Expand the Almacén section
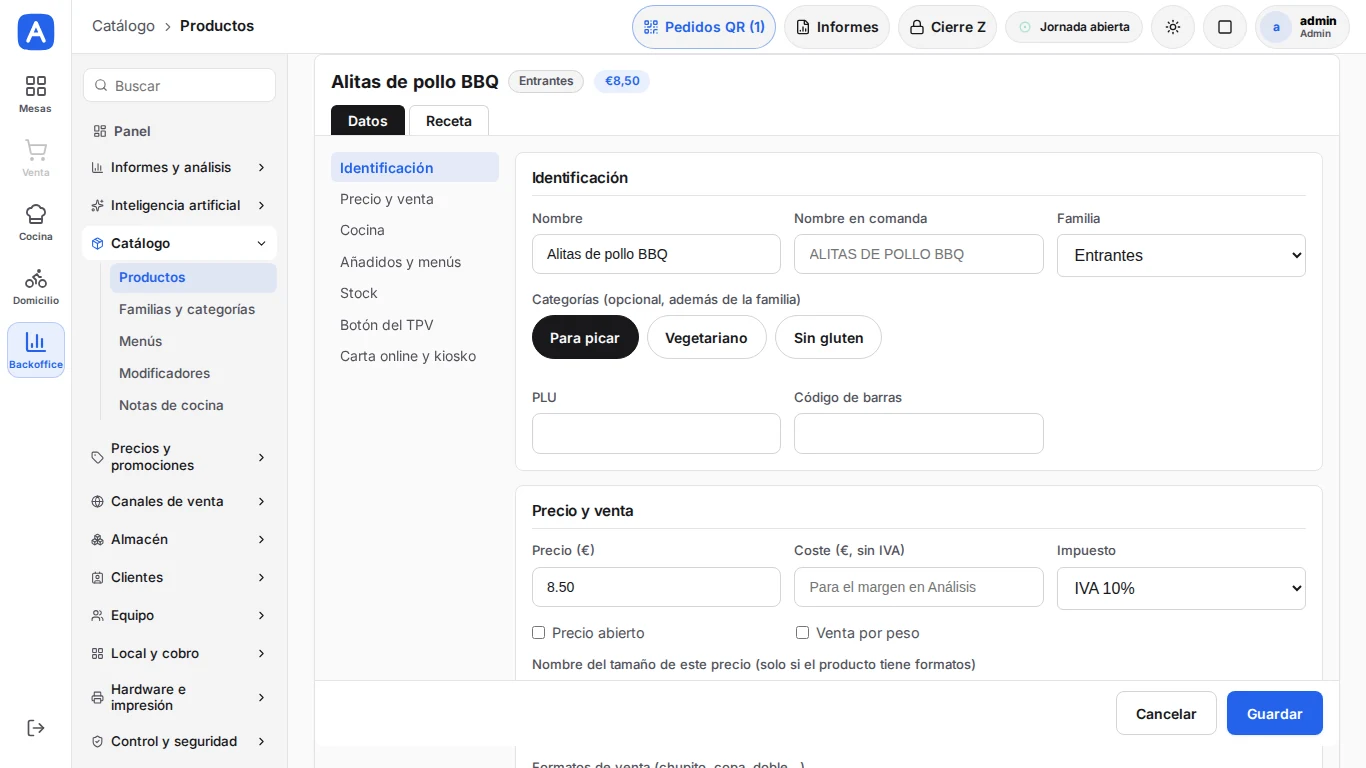Image resolution: width=1366 pixels, height=768 pixels. (x=179, y=539)
